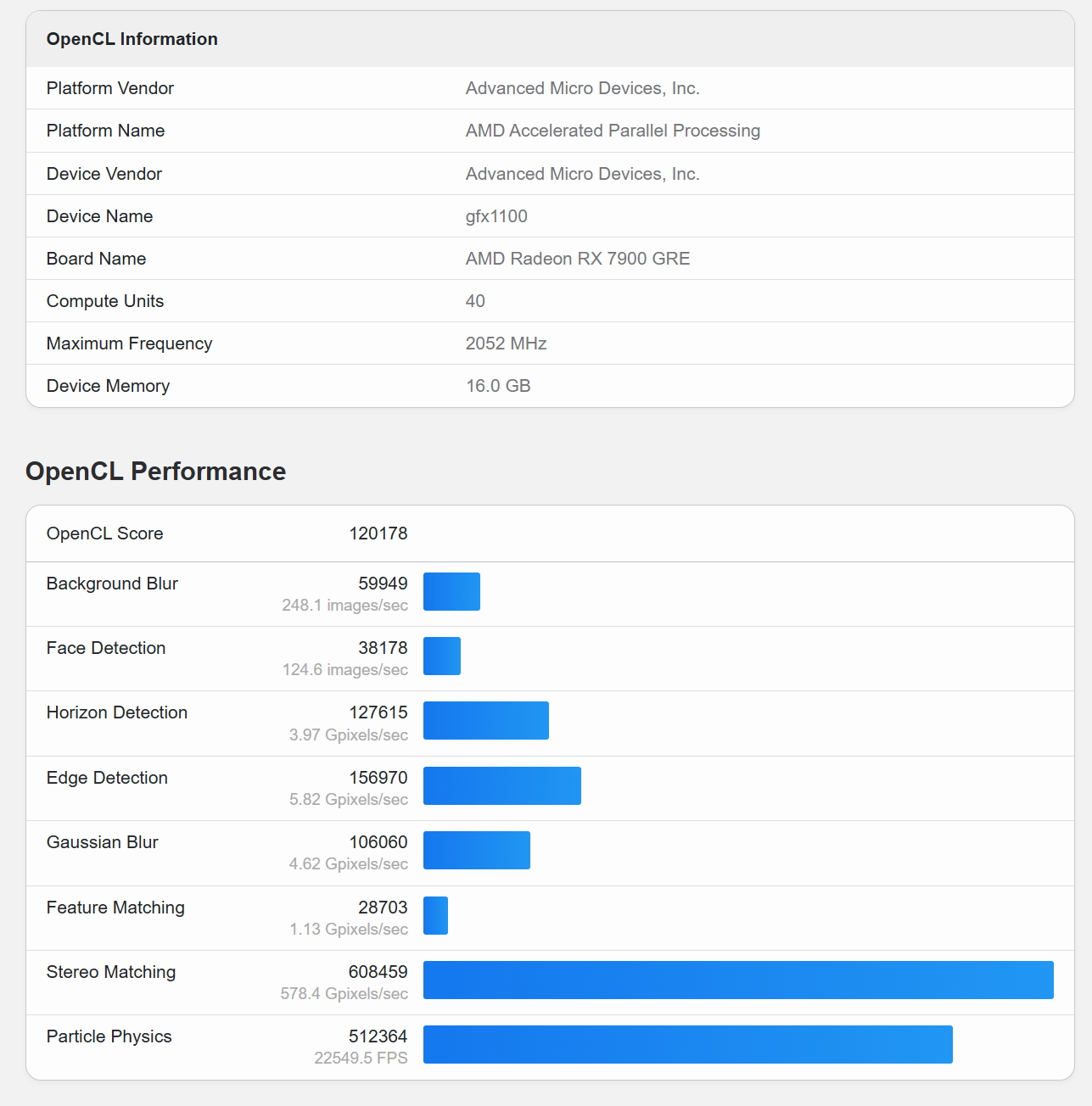The image size is (1092, 1106).
Task: Select the Compute Units label
Action: (x=105, y=301)
